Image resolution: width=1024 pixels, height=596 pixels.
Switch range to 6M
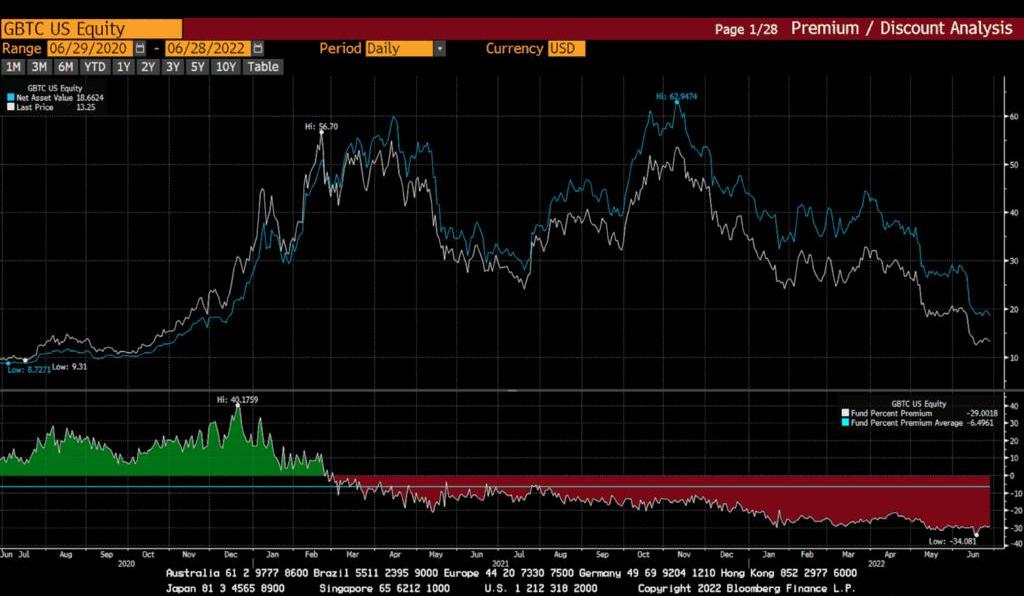[65, 67]
